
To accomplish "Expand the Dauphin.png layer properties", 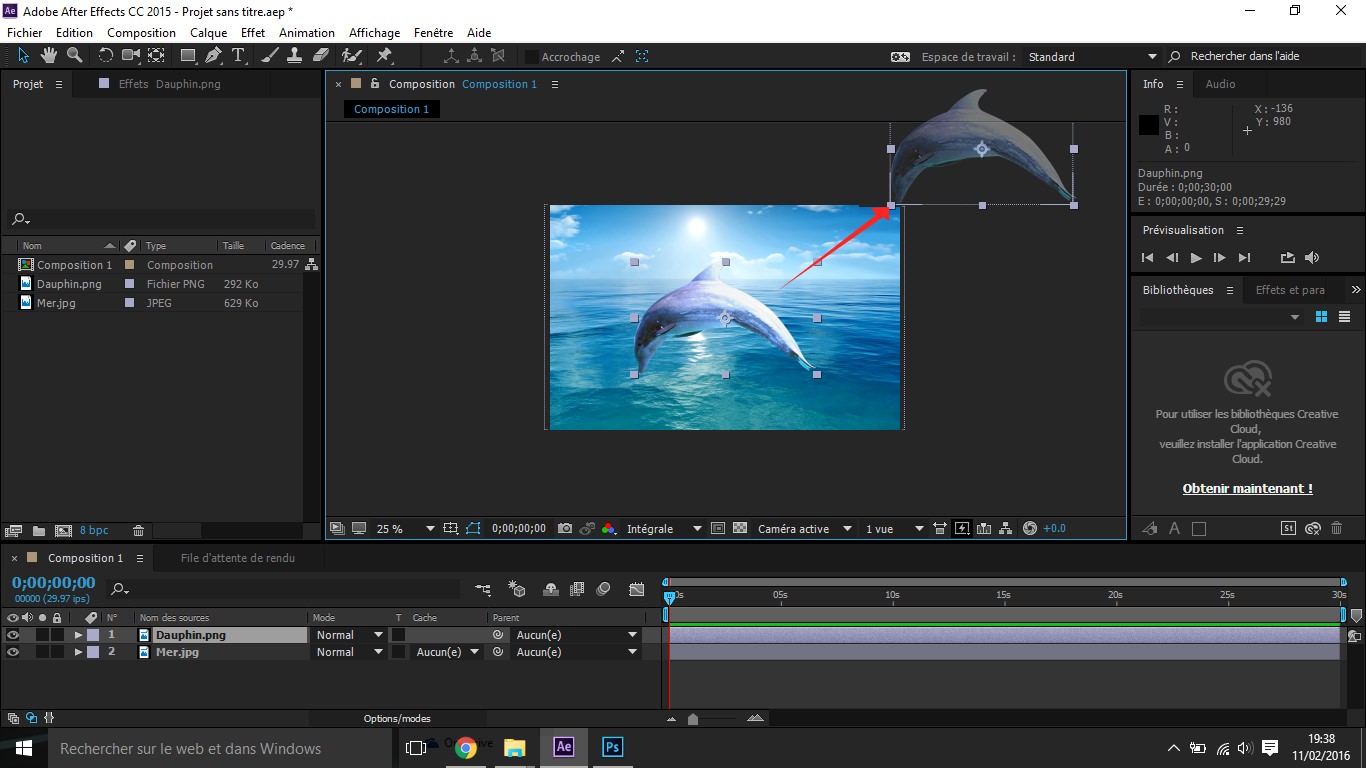I will 78,635.
